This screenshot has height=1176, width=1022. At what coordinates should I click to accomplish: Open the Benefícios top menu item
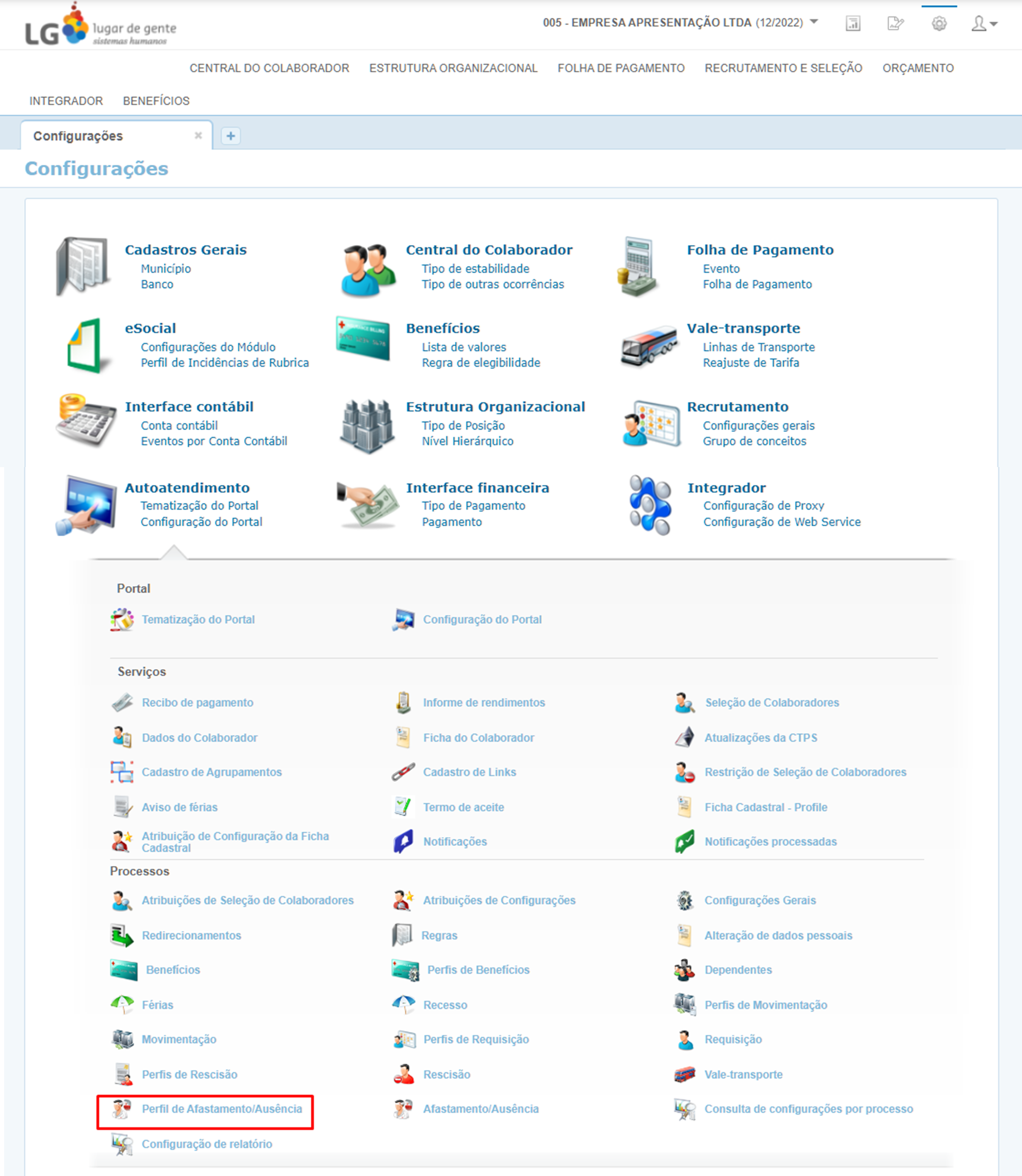156,101
